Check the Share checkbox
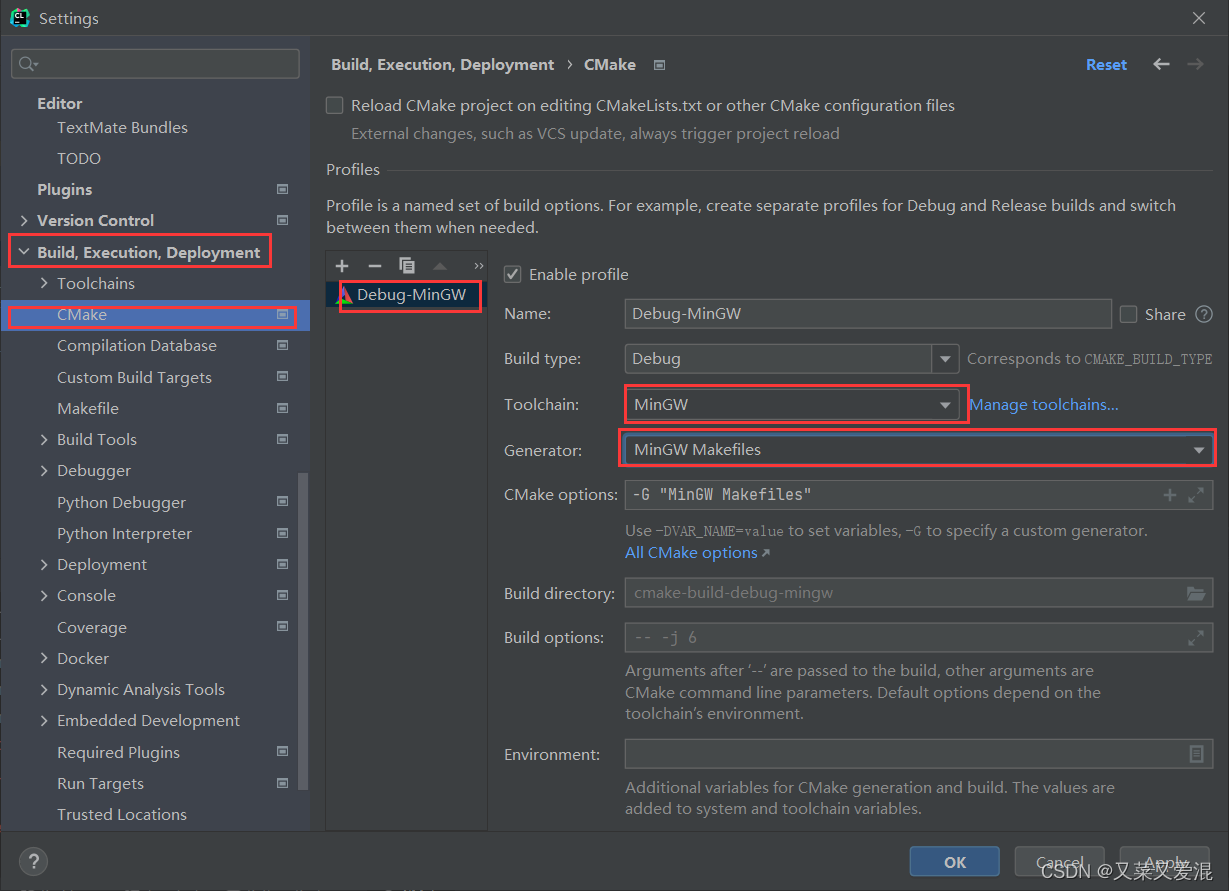Viewport: 1229px width, 891px height. [1128, 314]
